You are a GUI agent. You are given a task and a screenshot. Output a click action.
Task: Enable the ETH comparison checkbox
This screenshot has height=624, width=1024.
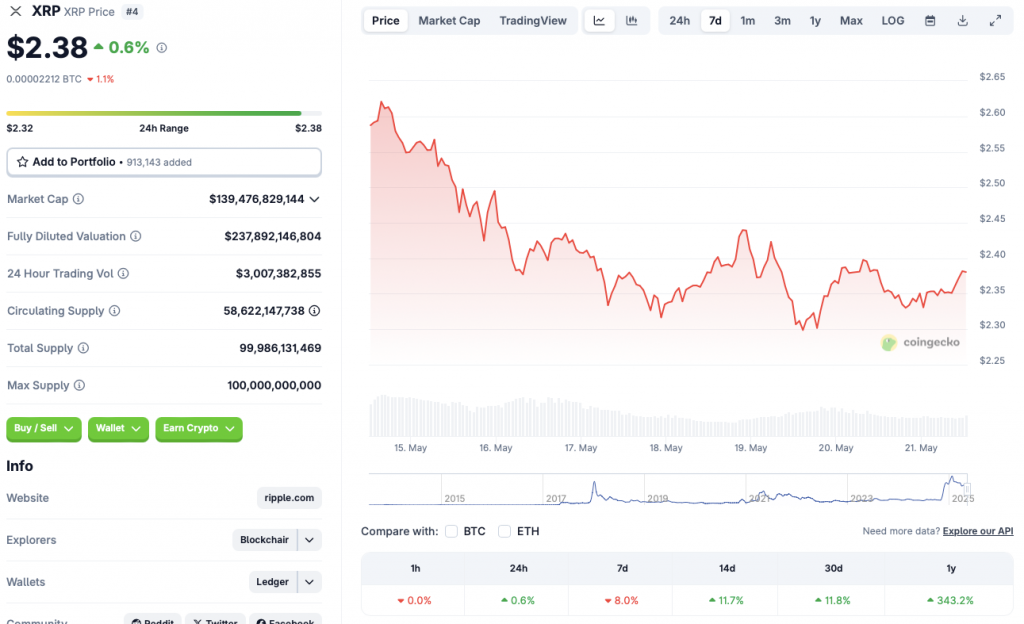504,532
